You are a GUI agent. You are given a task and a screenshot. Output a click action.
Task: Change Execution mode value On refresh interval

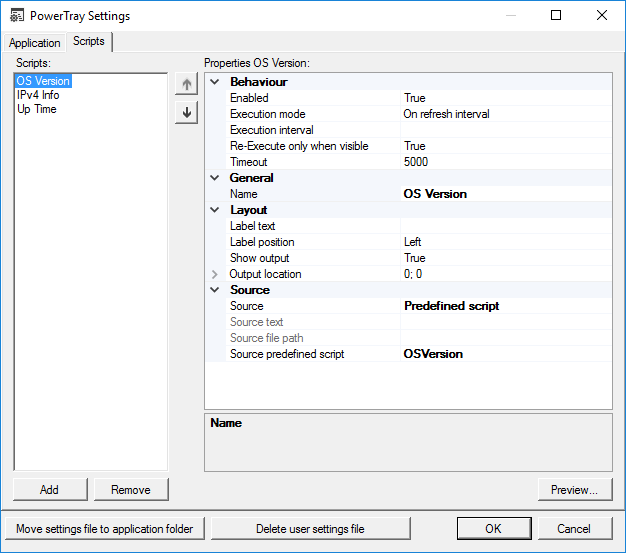[x=506, y=114]
